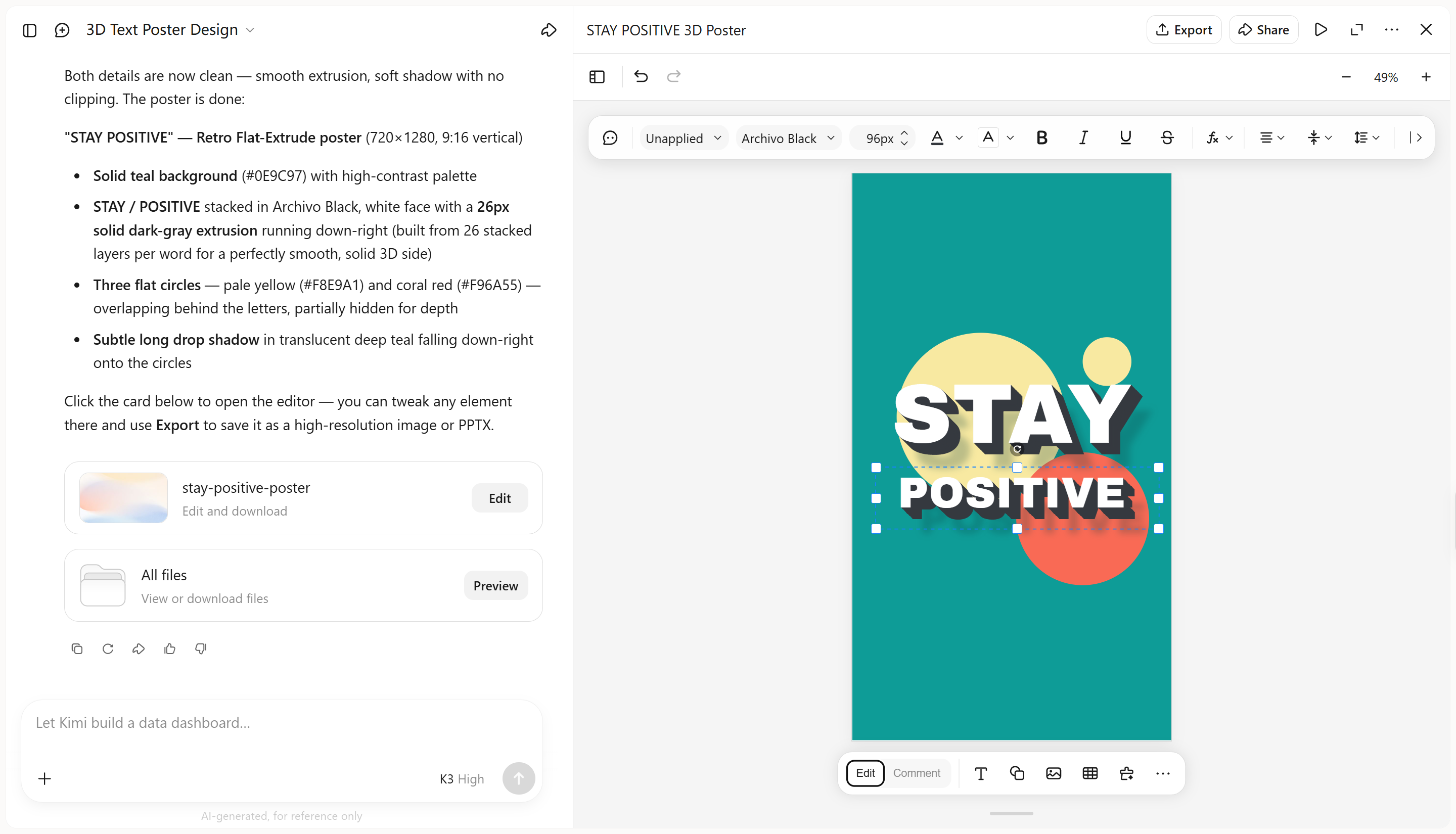Open more options in editor header
1456x834 pixels.
click(x=1391, y=30)
